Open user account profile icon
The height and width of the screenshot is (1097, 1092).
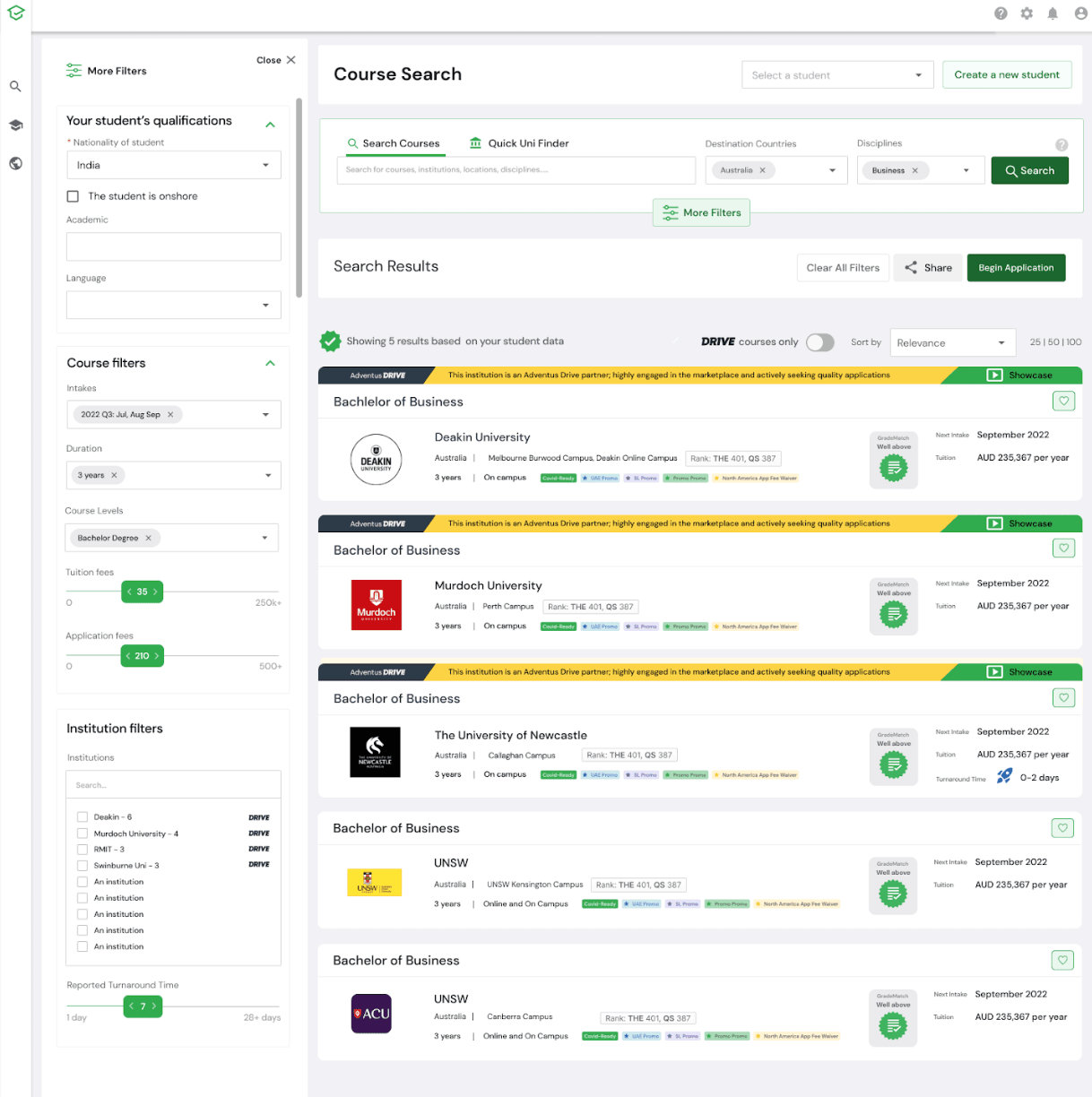tap(1080, 13)
